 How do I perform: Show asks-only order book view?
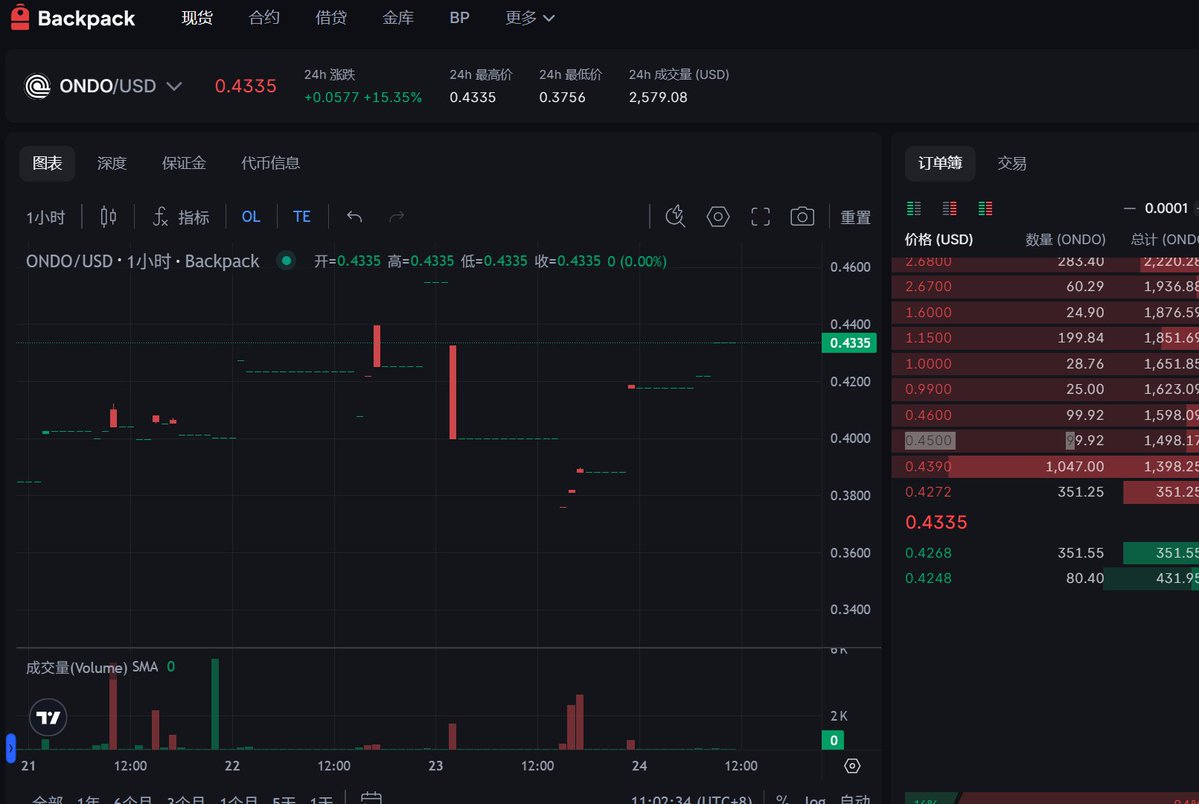click(950, 208)
